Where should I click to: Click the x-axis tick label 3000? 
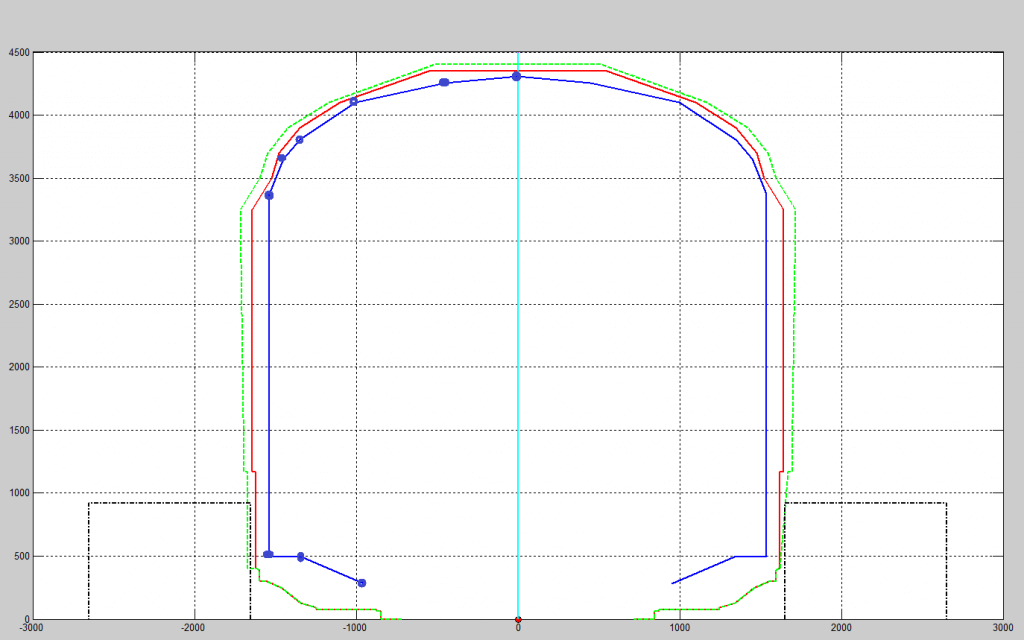coord(1002,628)
